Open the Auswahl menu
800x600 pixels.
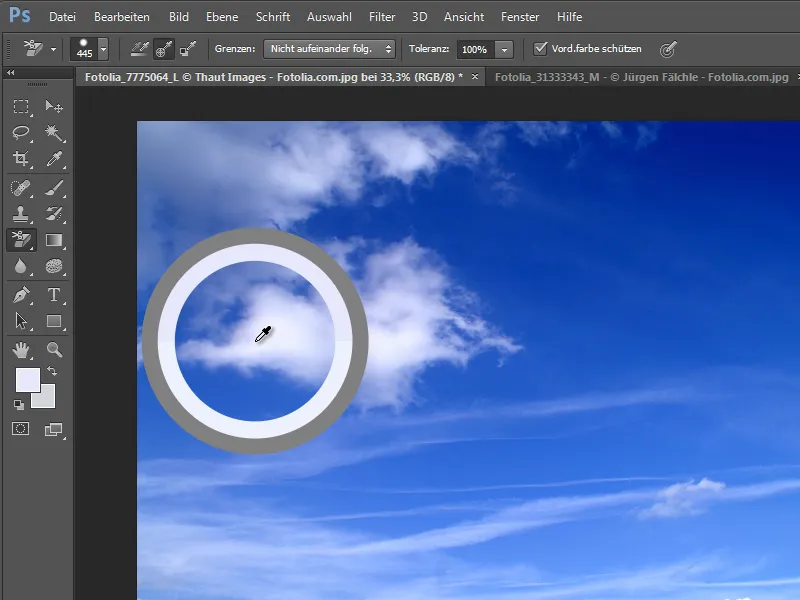click(x=329, y=17)
